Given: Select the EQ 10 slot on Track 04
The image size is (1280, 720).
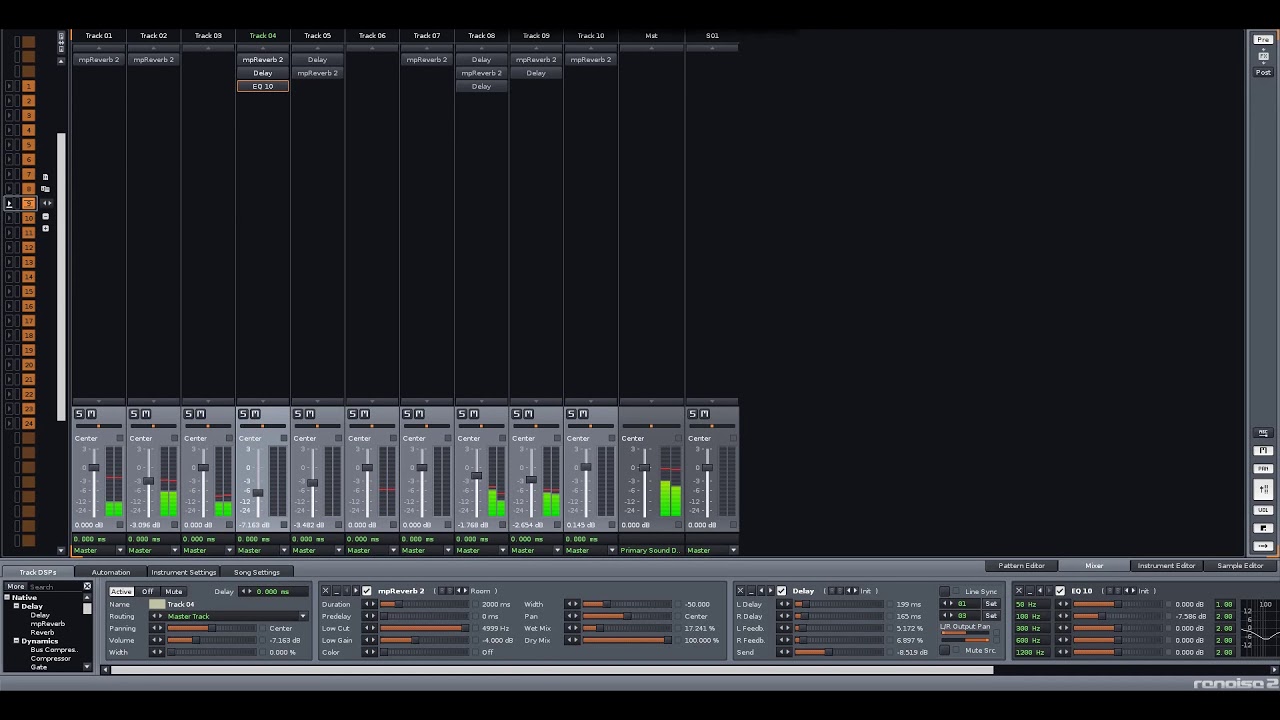Looking at the screenshot, I should click(x=263, y=86).
